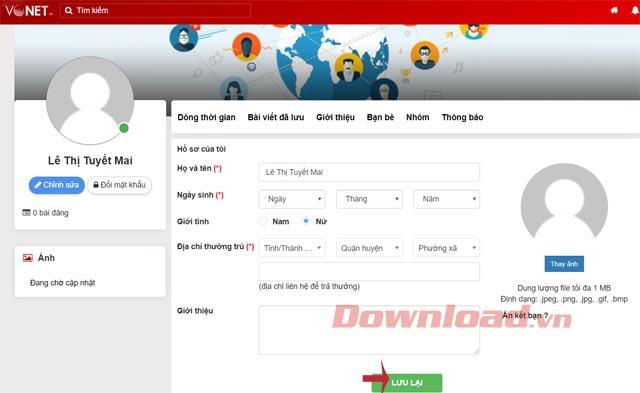Screen dimensions: 640x393
Task: Click the green LƯU LẠI save button
Action: 407,383
